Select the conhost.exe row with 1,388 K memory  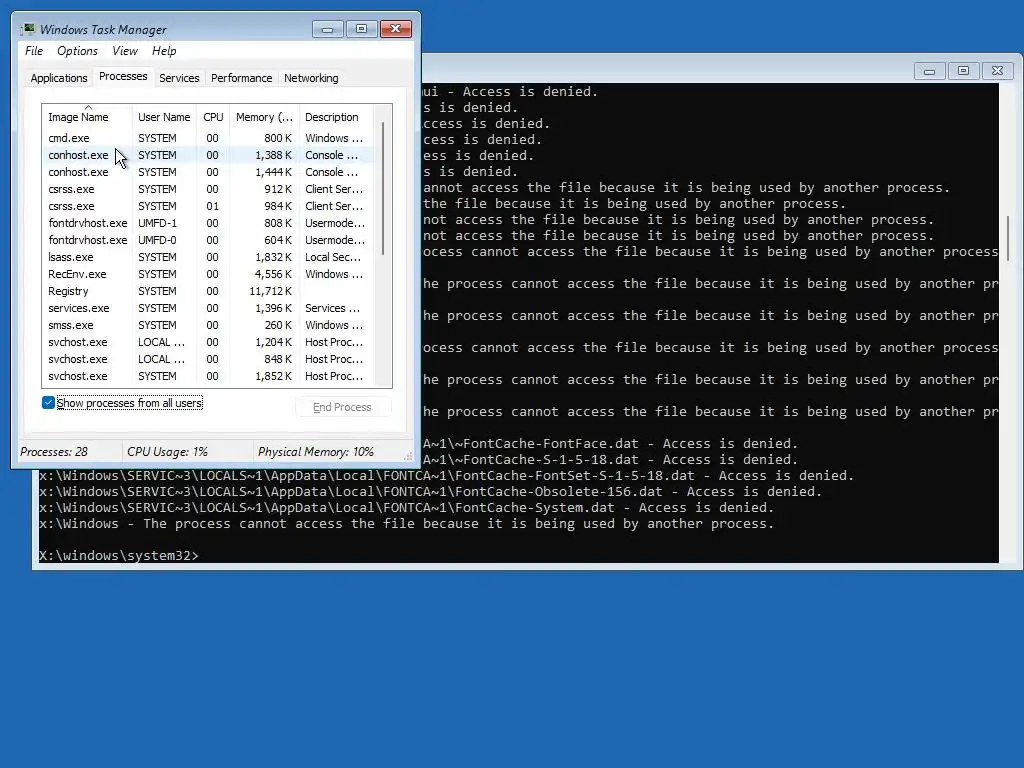(209, 155)
